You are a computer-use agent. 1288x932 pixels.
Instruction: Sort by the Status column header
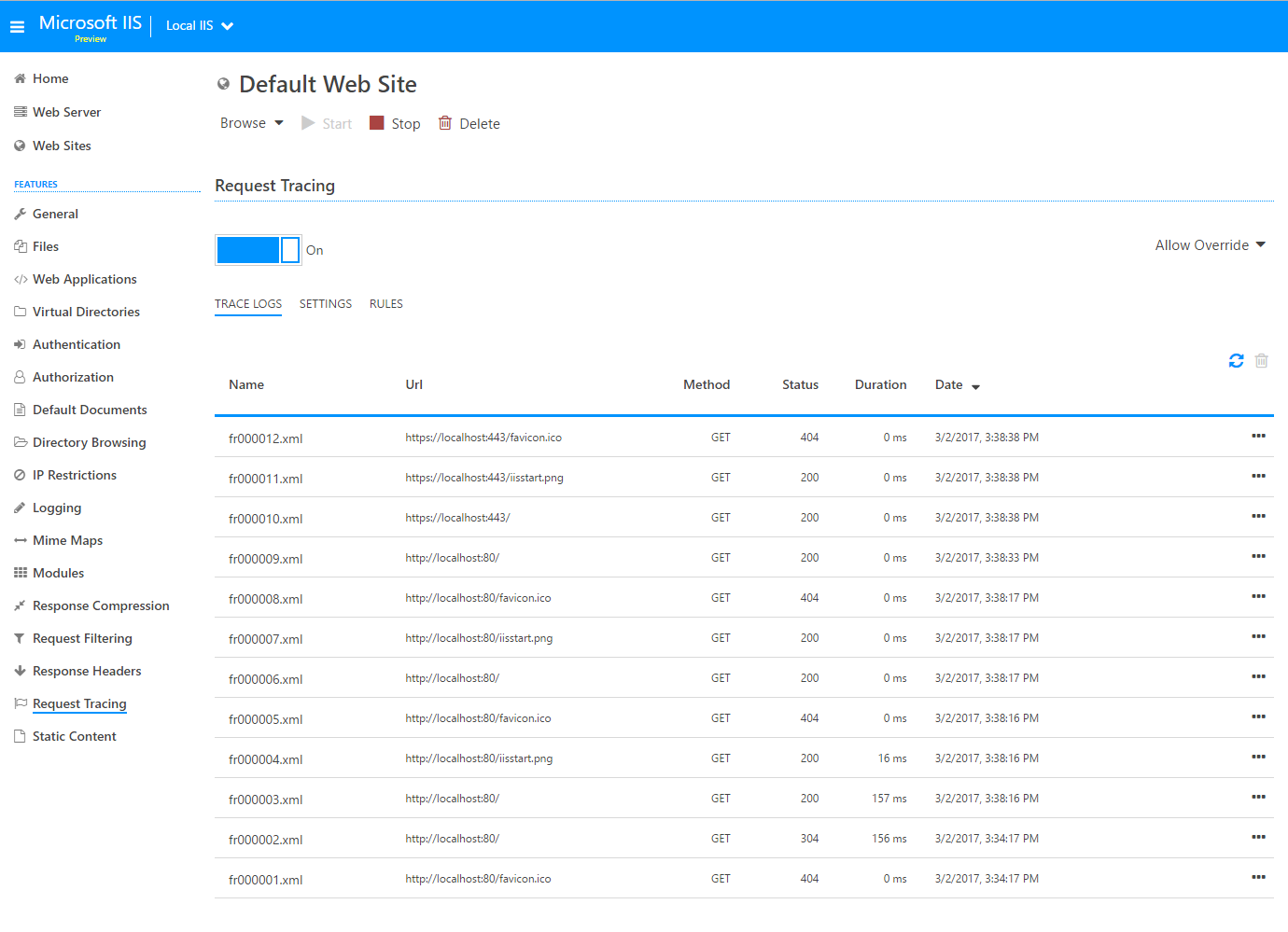(x=800, y=384)
